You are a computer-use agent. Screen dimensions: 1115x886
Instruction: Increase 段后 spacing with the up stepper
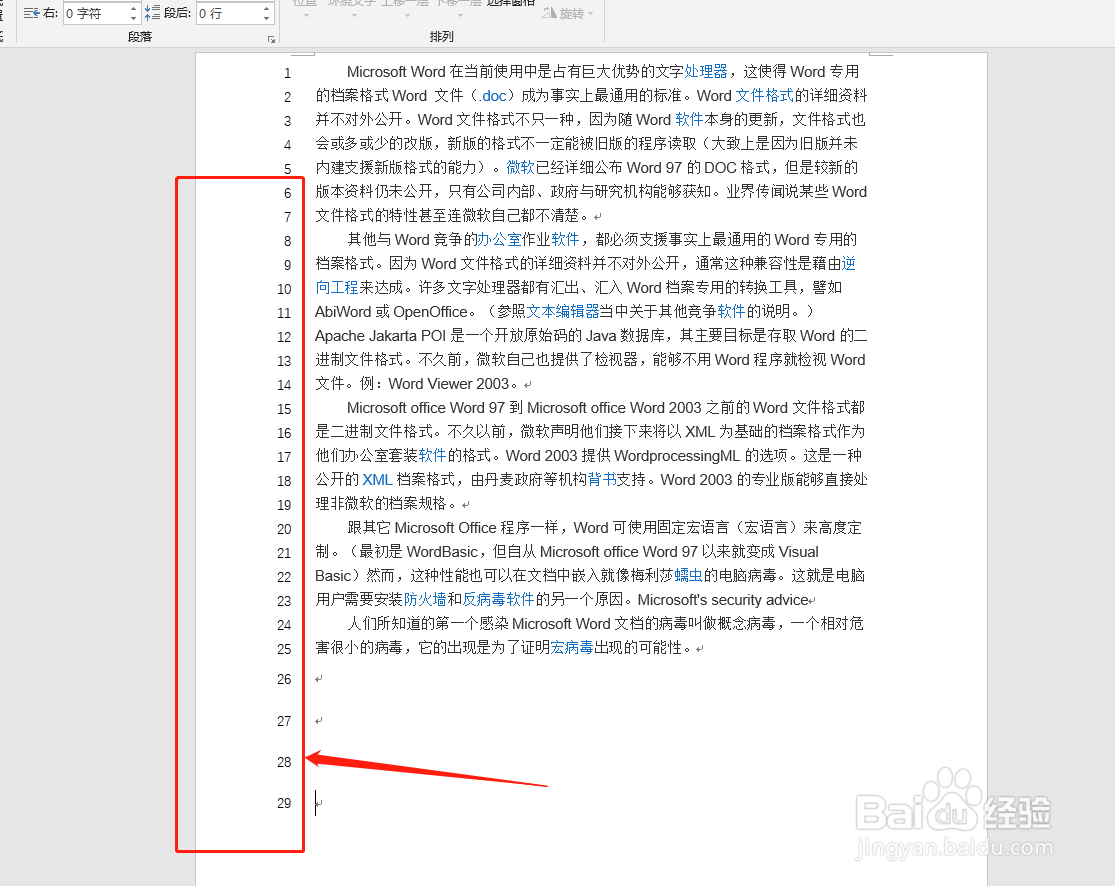coord(266,9)
